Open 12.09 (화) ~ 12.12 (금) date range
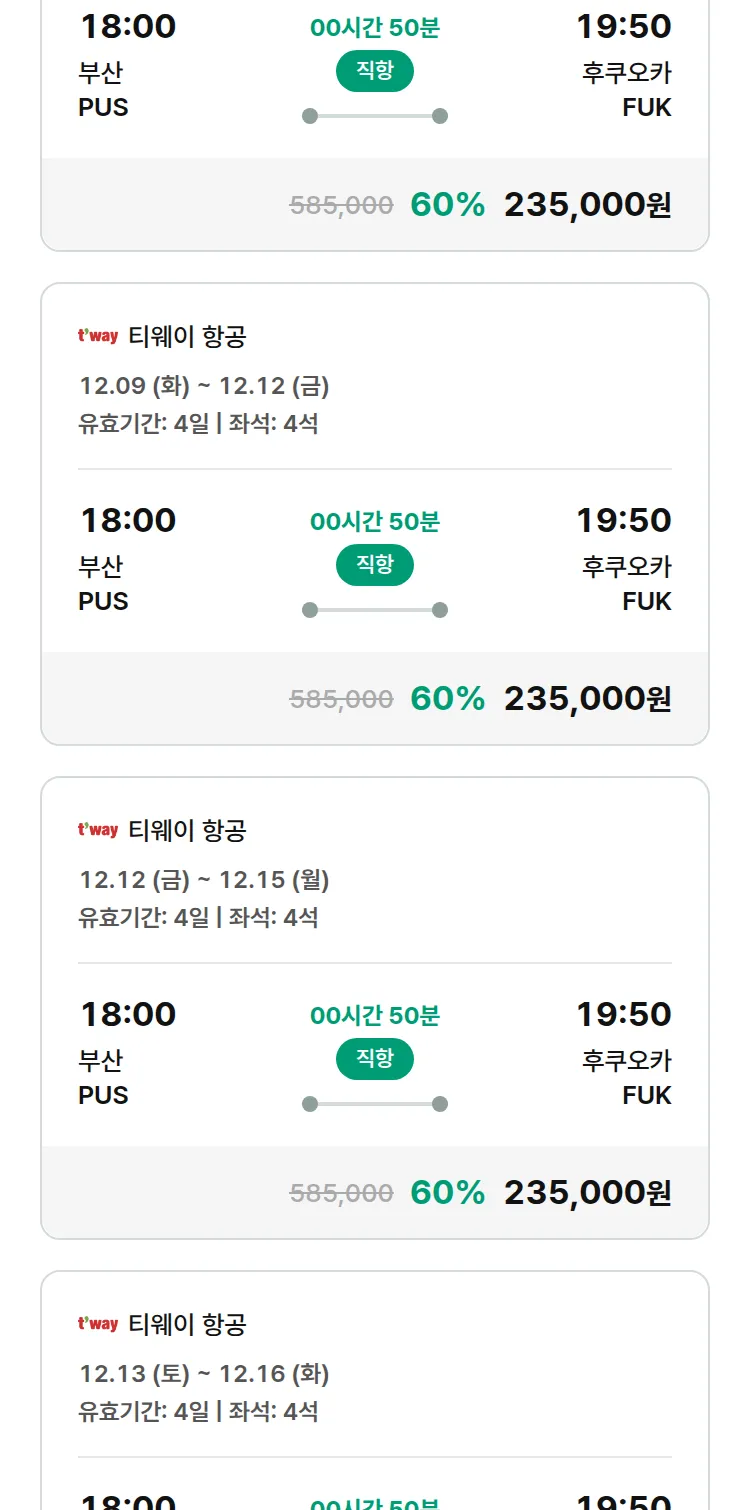Image resolution: width=750 pixels, height=1510 pixels. click(204, 386)
